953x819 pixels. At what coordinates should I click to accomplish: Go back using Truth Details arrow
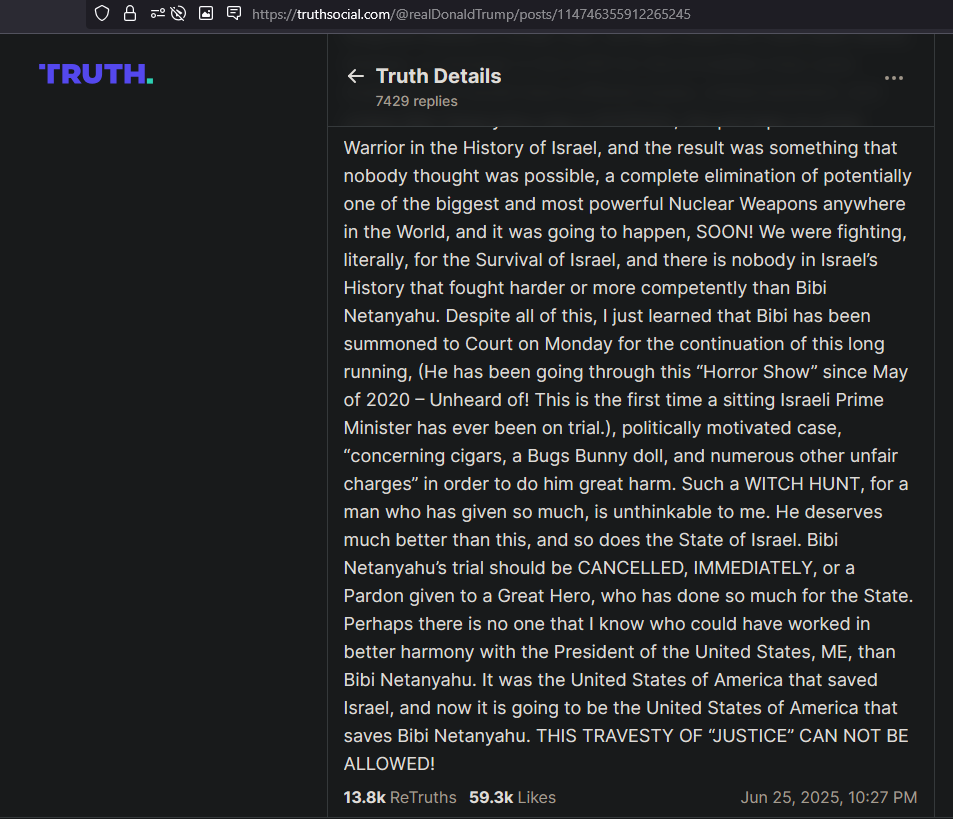(356, 76)
